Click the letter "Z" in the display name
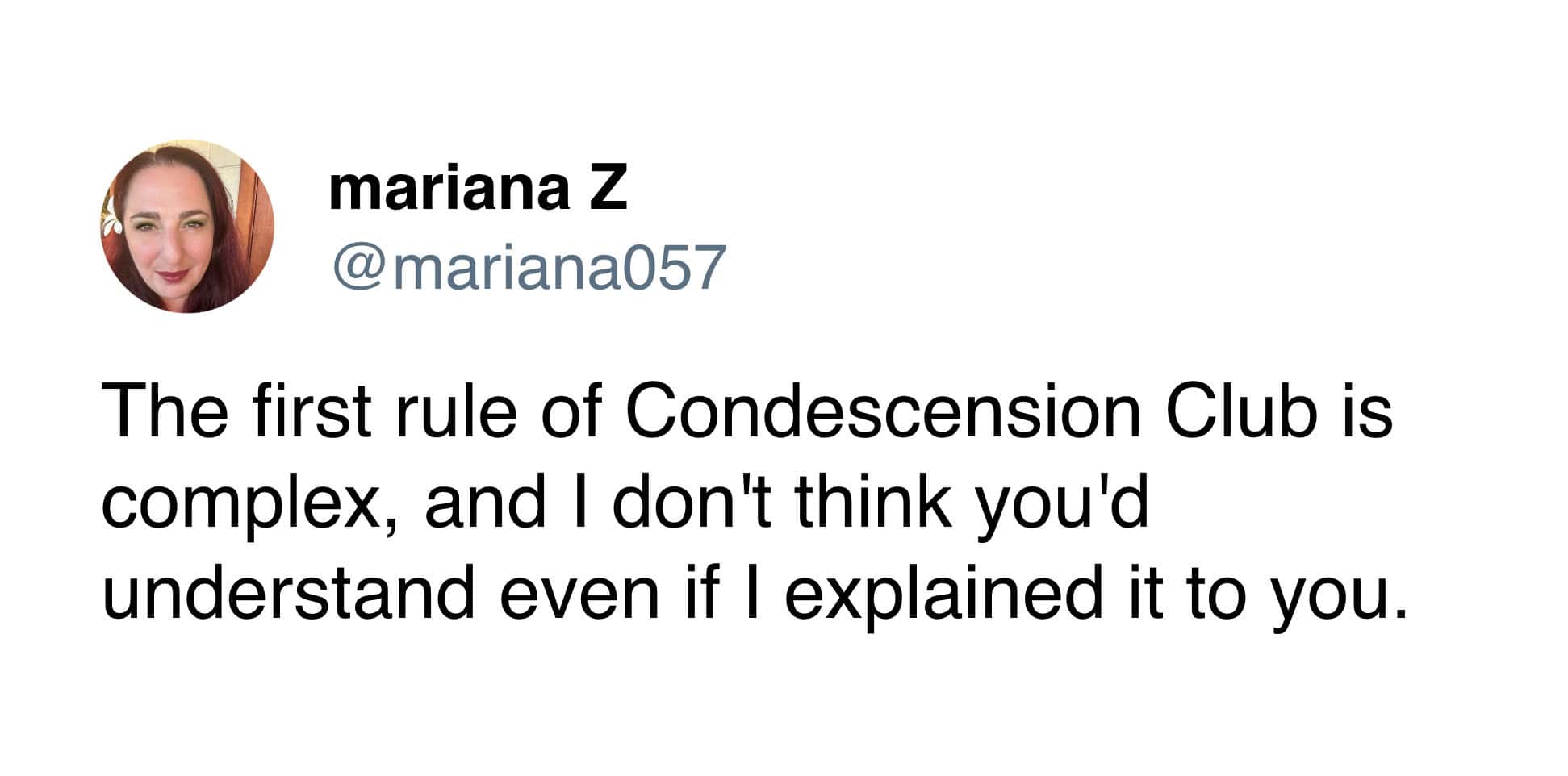The image size is (1568, 776). pos(605,189)
